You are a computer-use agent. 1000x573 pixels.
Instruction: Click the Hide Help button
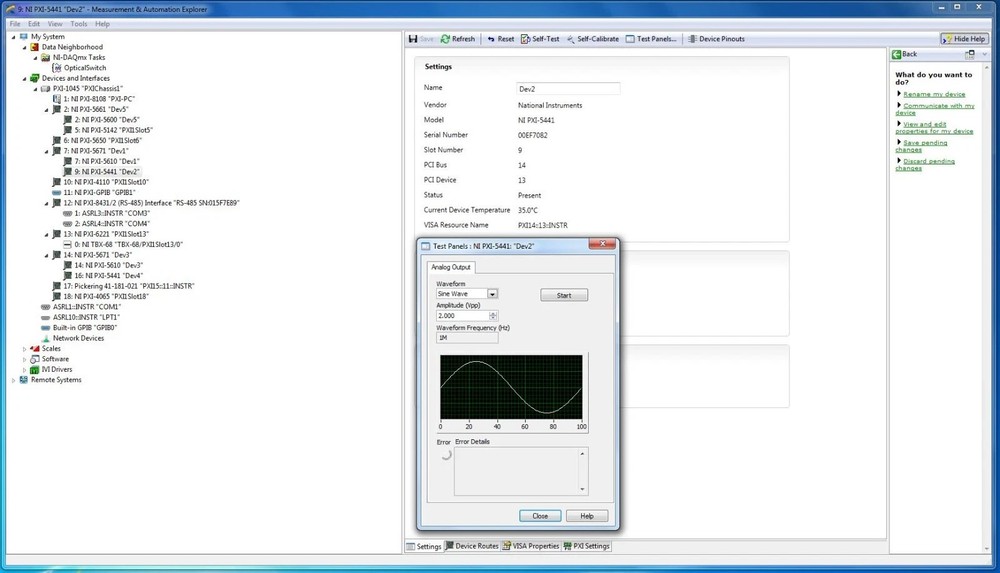pos(964,39)
